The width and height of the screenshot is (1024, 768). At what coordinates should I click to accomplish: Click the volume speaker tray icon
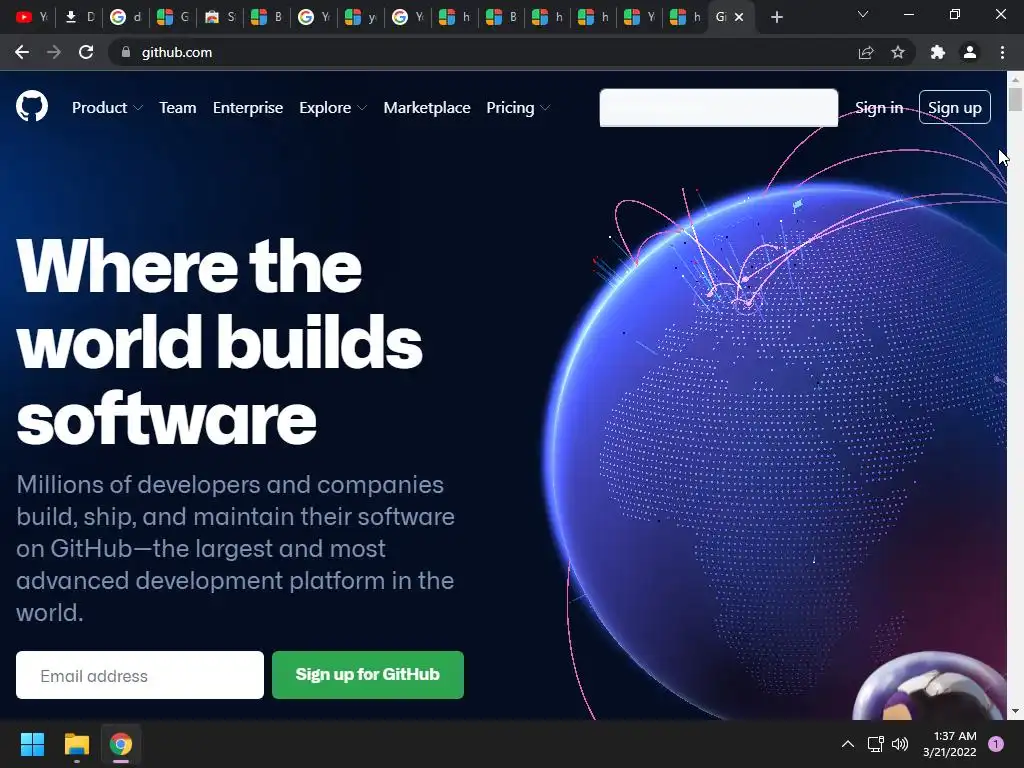click(x=900, y=744)
